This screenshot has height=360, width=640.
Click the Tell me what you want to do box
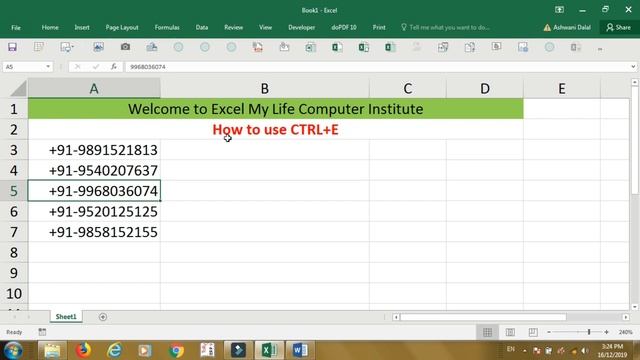coord(446,27)
